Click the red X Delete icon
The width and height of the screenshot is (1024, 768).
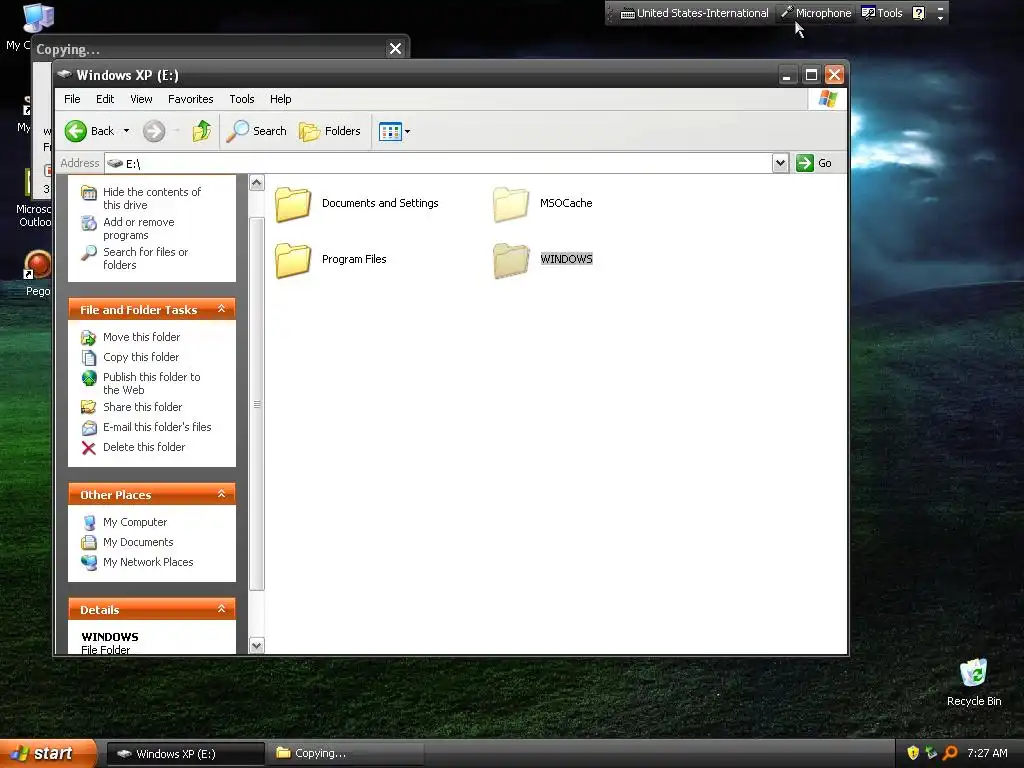pos(89,448)
